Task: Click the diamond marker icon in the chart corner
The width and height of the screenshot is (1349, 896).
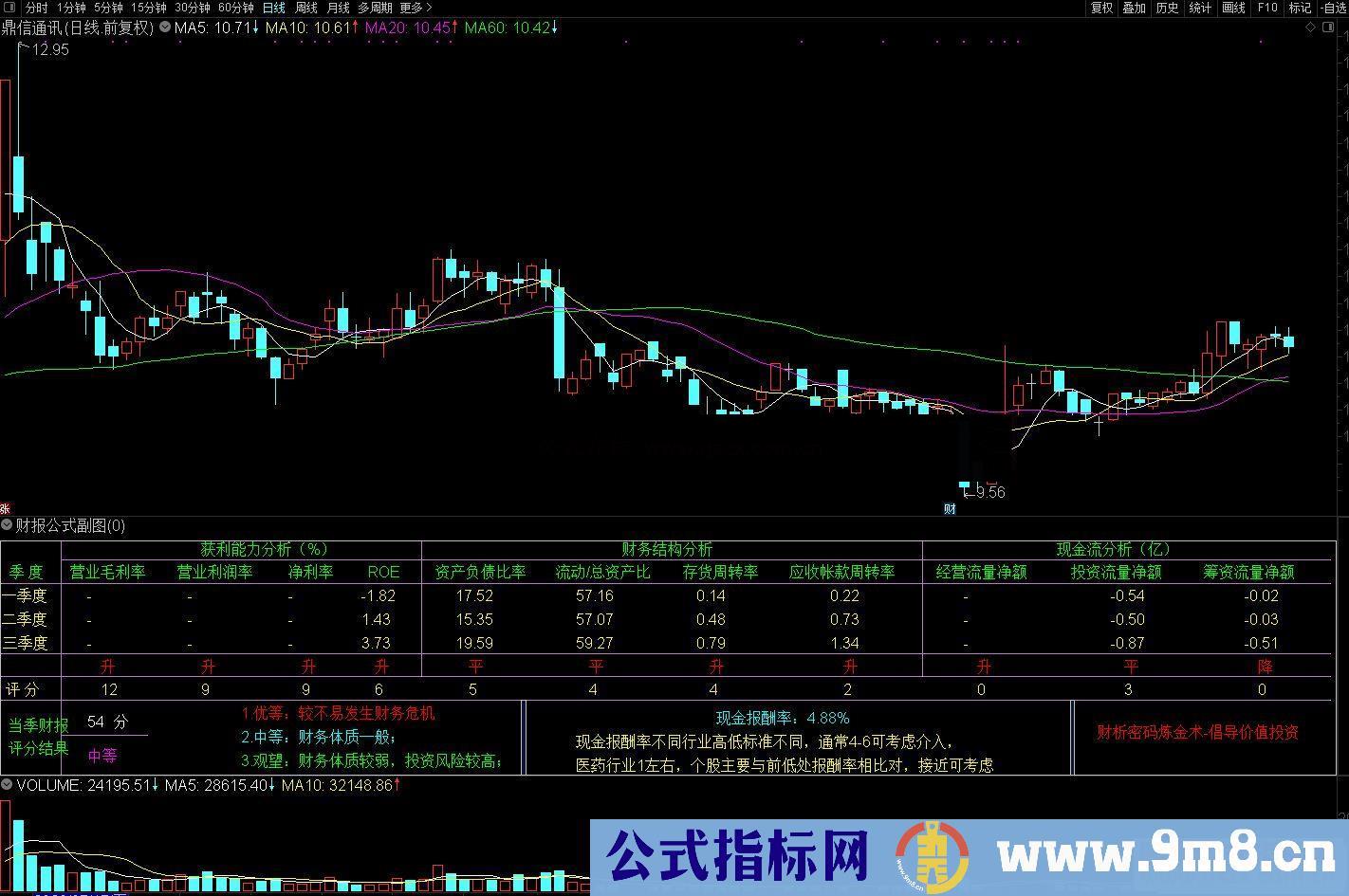Action: 1311,27
